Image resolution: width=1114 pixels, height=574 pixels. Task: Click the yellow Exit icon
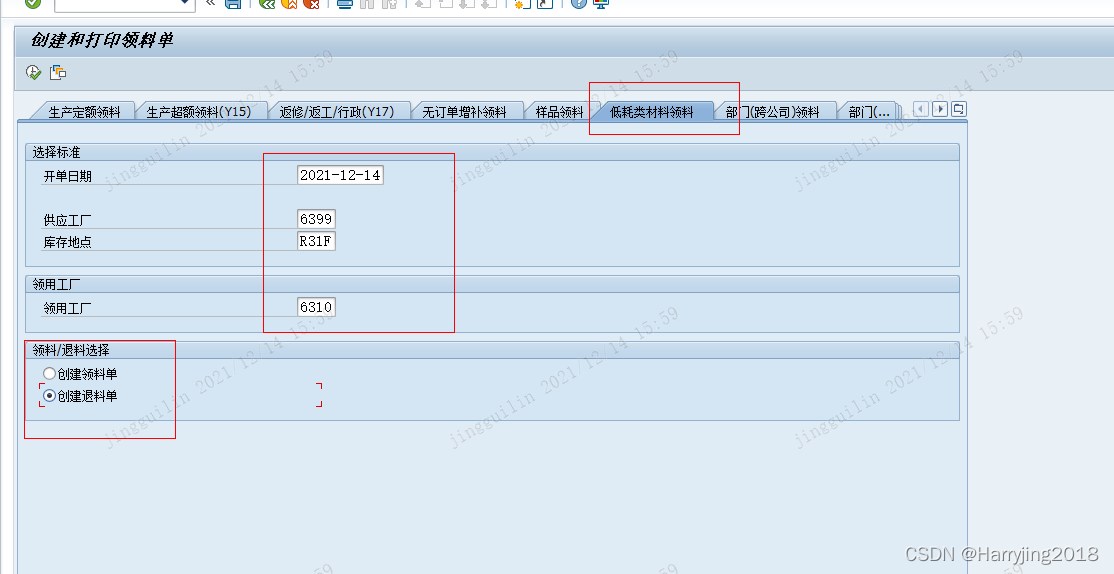point(289,3)
